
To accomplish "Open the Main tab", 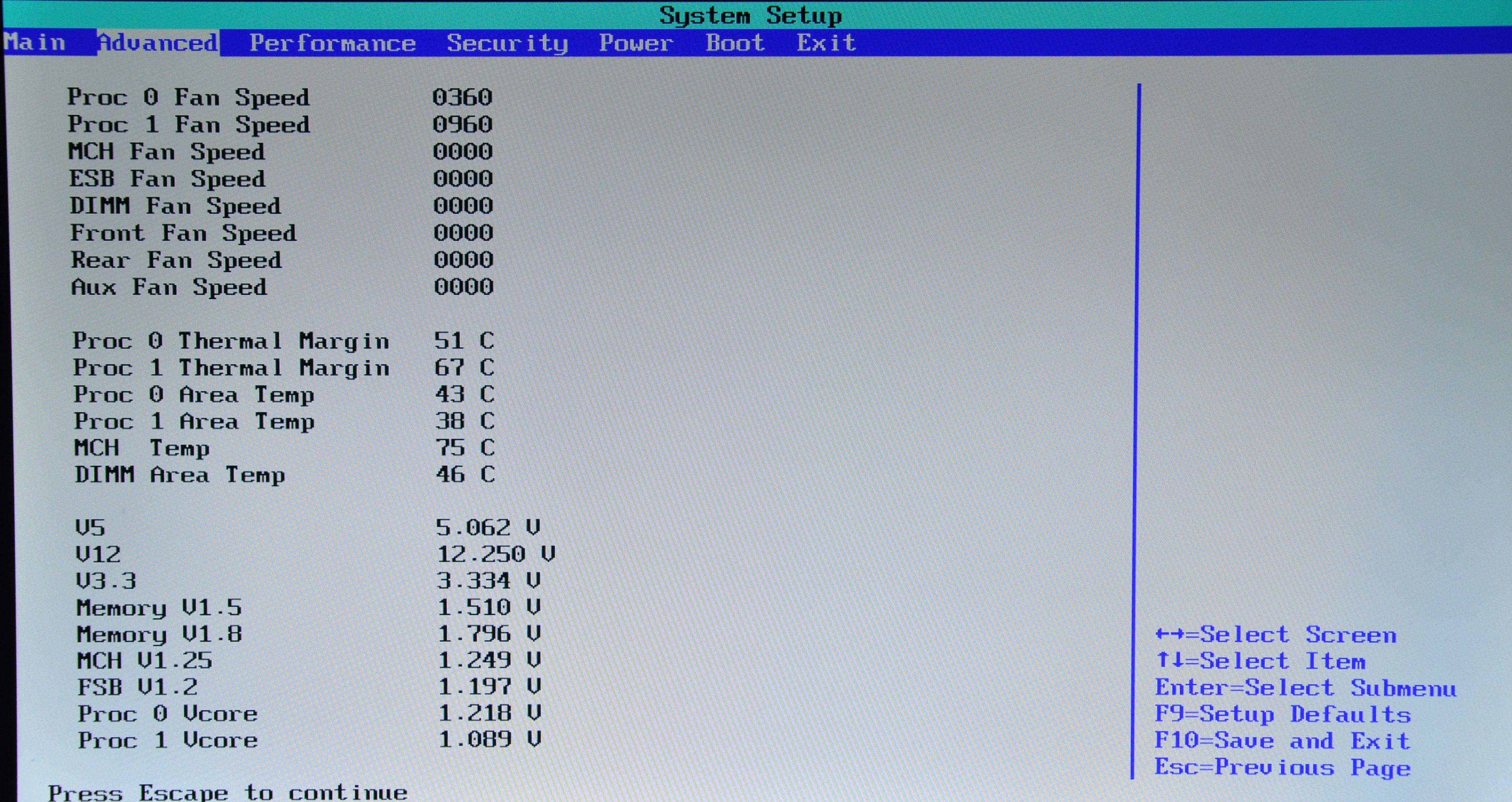I will [x=34, y=42].
